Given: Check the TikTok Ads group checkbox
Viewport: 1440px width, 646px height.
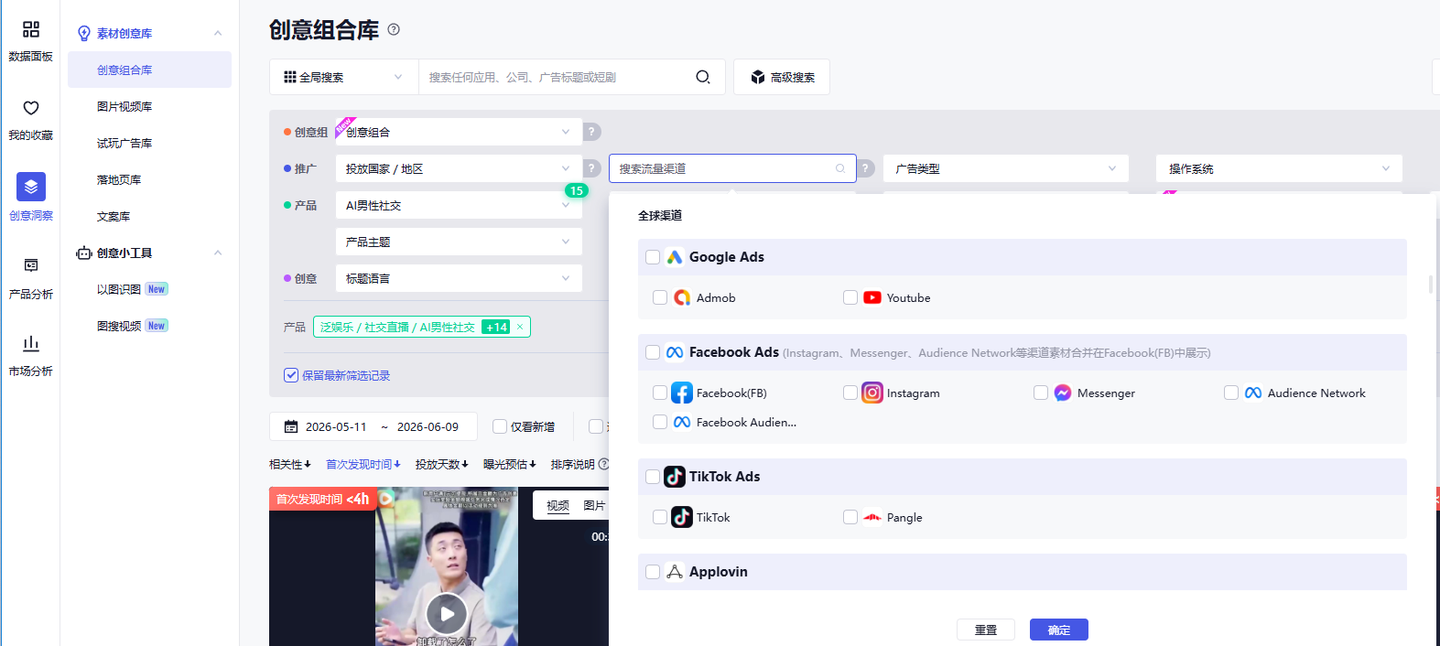Looking at the screenshot, I should (652, 477).
